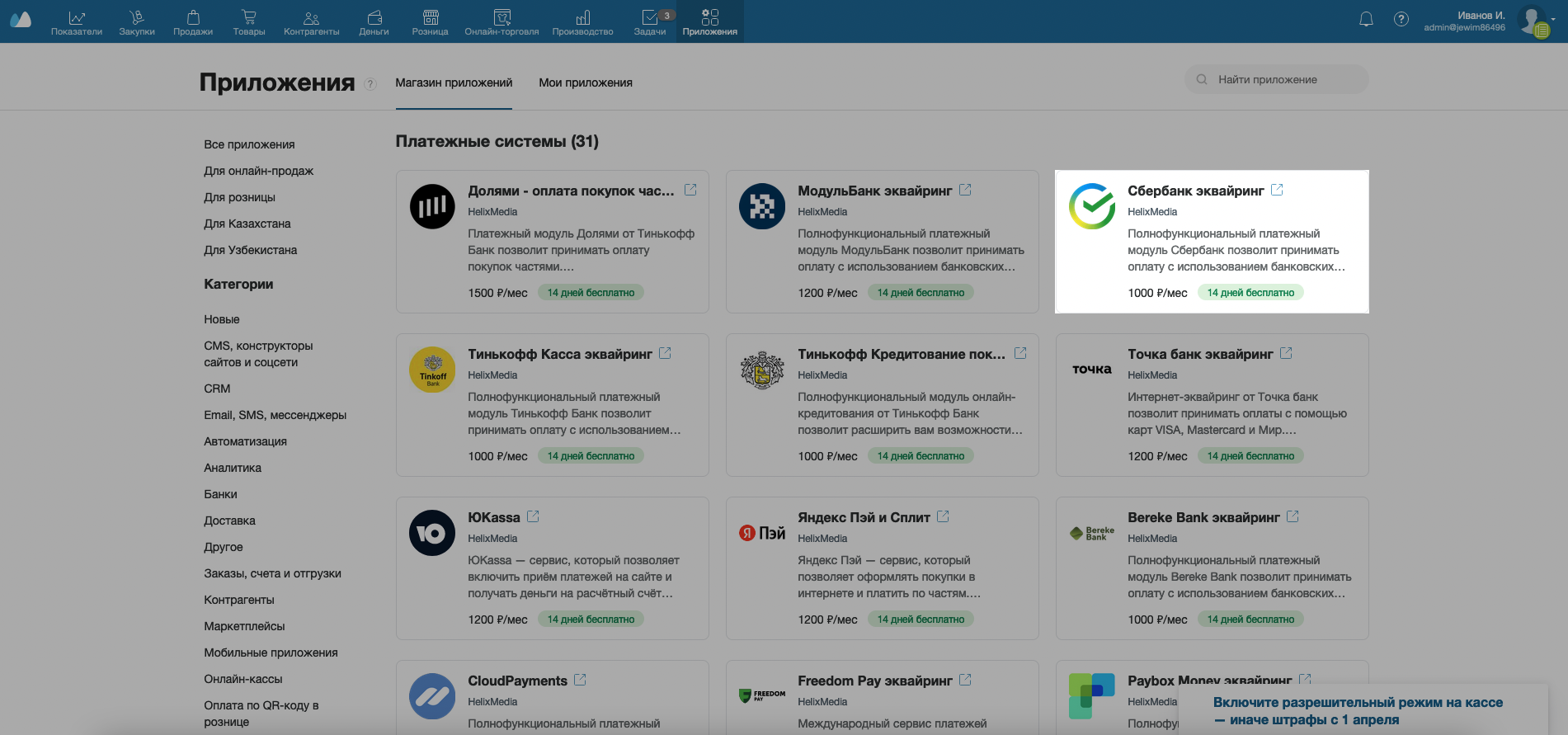Open Freedom Pay эквайринг external link icon
The image size is (1568, 735).
965,680
